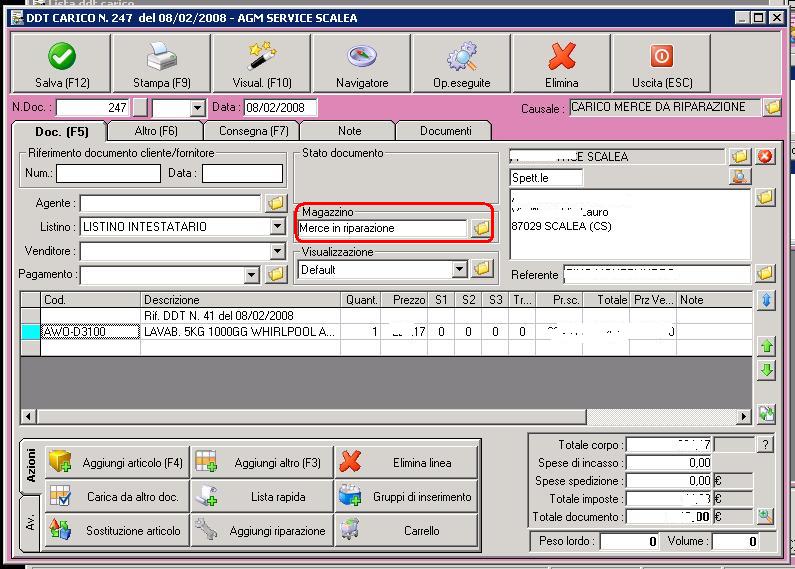The height and width of the screenshot is (569, 795).
Task: Click refresh icon at grid bottom right
Action: click(x=766, y=414)
